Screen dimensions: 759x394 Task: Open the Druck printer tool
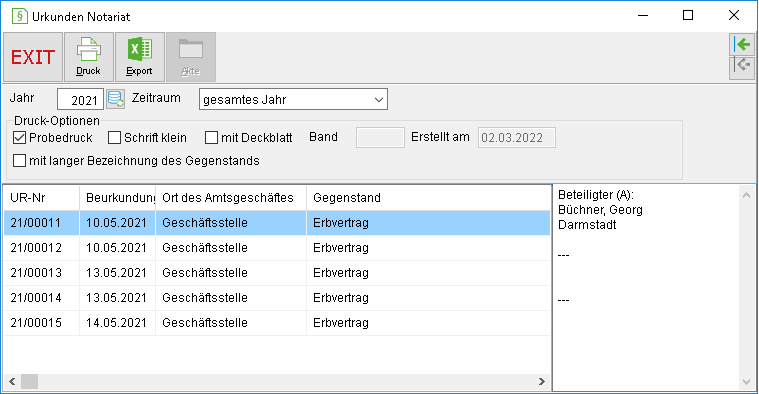[89, 57]
